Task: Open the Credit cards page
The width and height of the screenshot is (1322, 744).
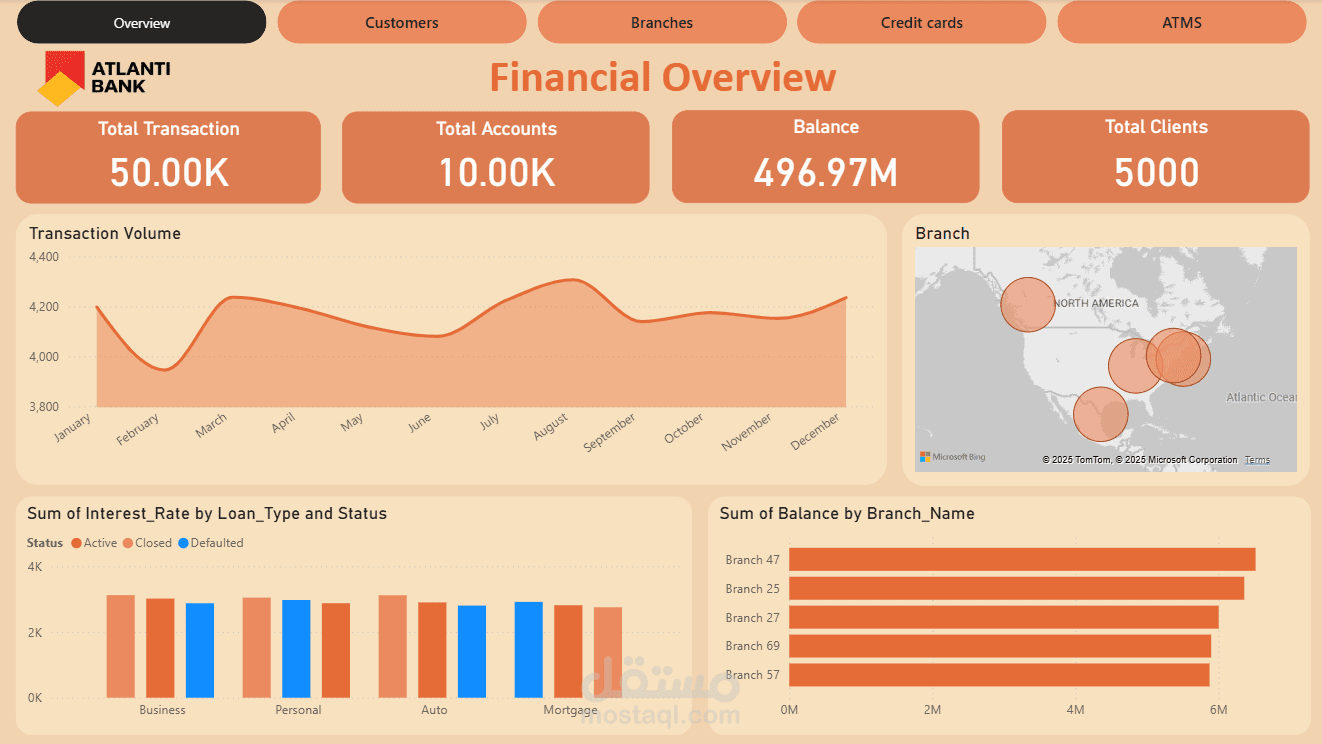Action: point(921,22)
